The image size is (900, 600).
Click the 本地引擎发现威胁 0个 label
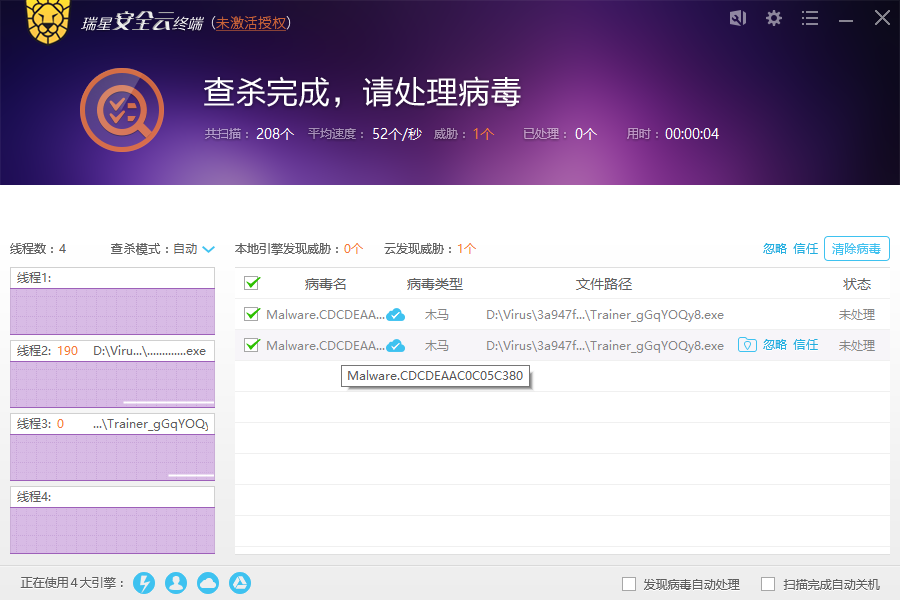[x=299, y=249]
